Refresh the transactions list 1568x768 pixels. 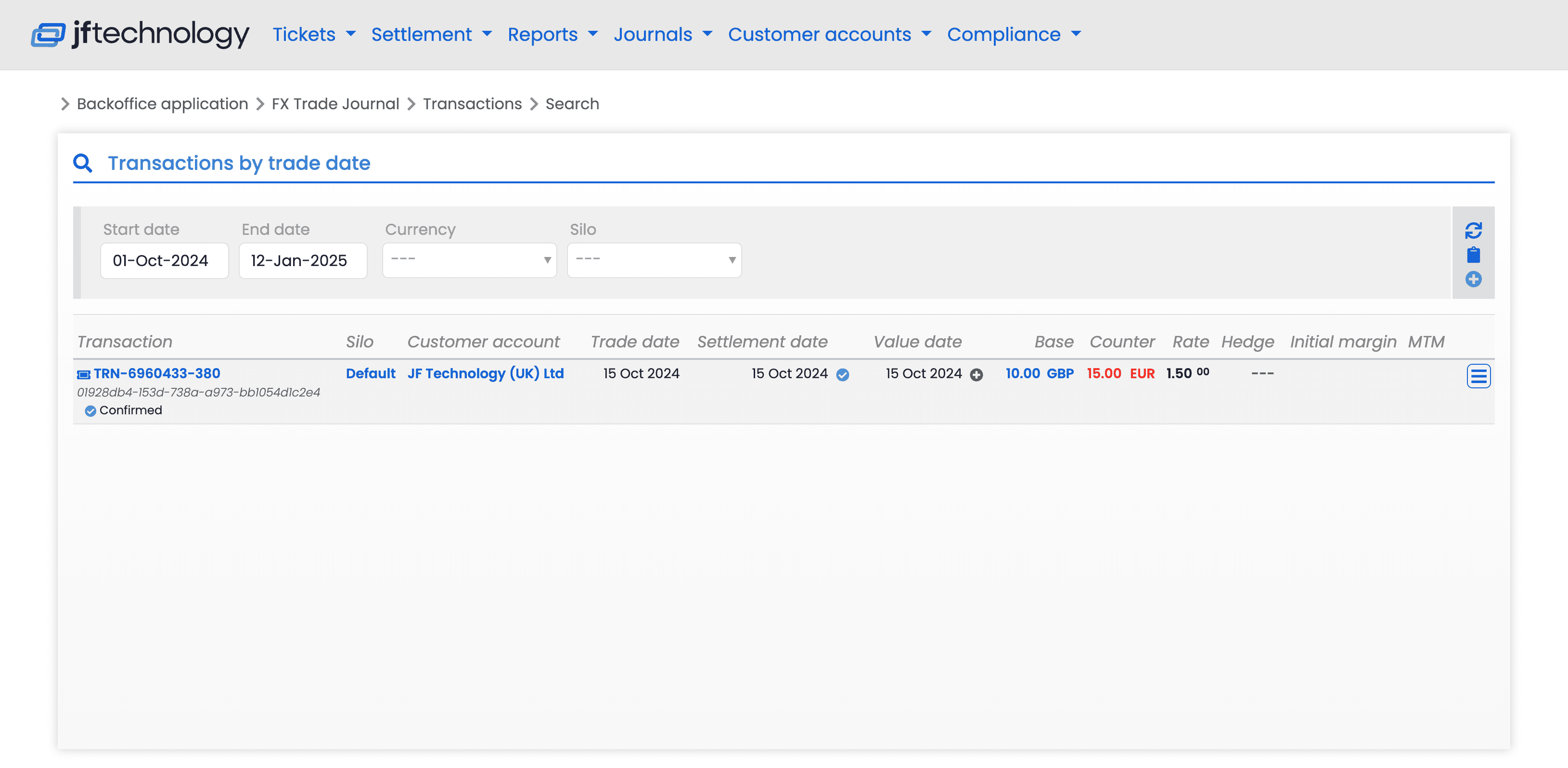click(x=1473, y=230)
